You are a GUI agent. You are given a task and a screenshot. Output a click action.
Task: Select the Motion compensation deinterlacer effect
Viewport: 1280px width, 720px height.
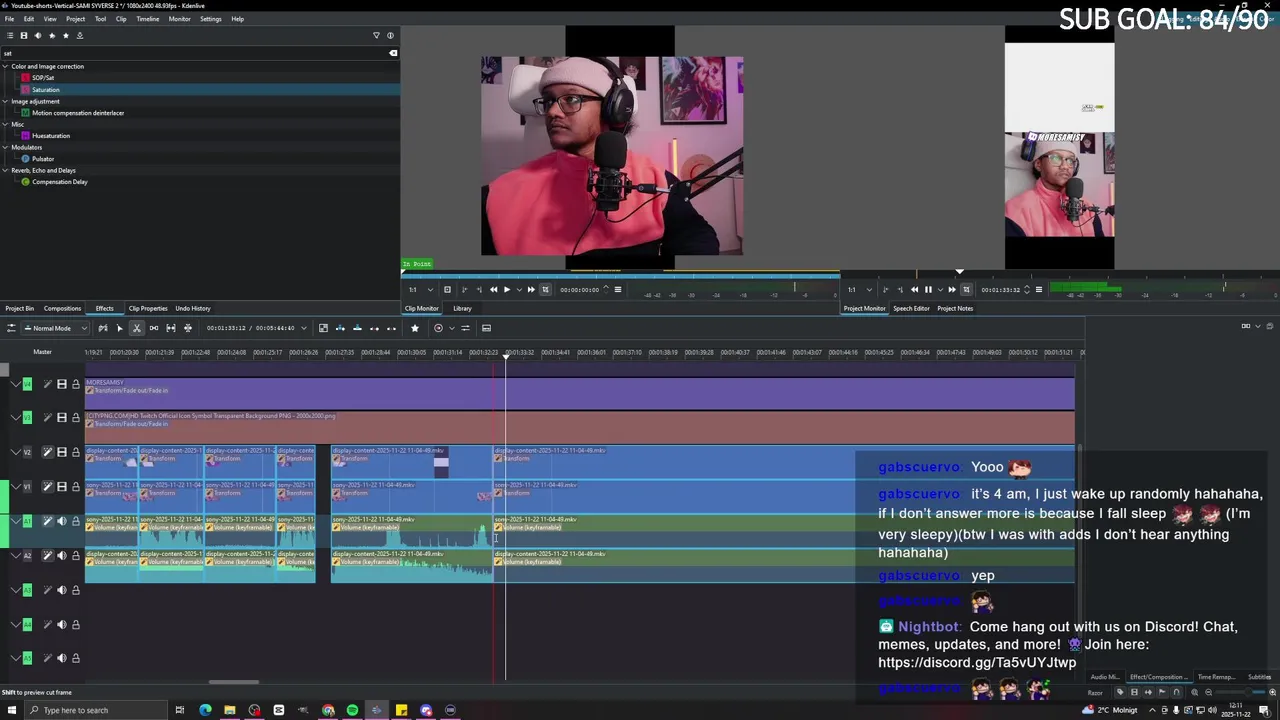[78, 113]
